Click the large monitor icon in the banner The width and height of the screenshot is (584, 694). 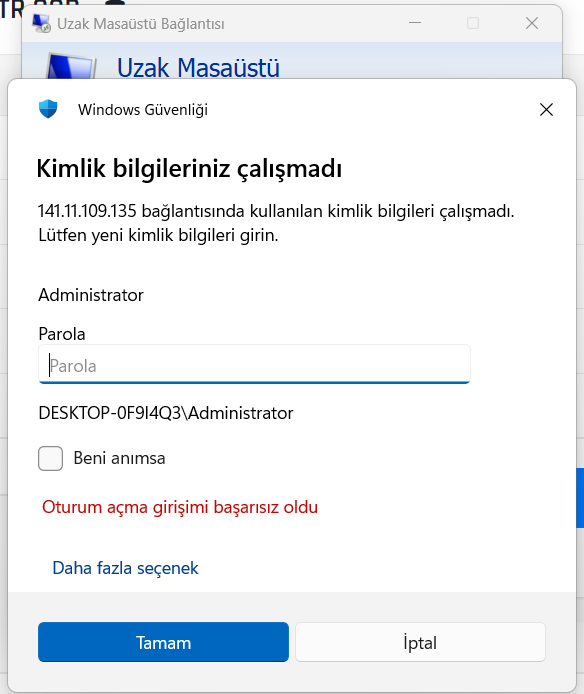pos(71,66)
